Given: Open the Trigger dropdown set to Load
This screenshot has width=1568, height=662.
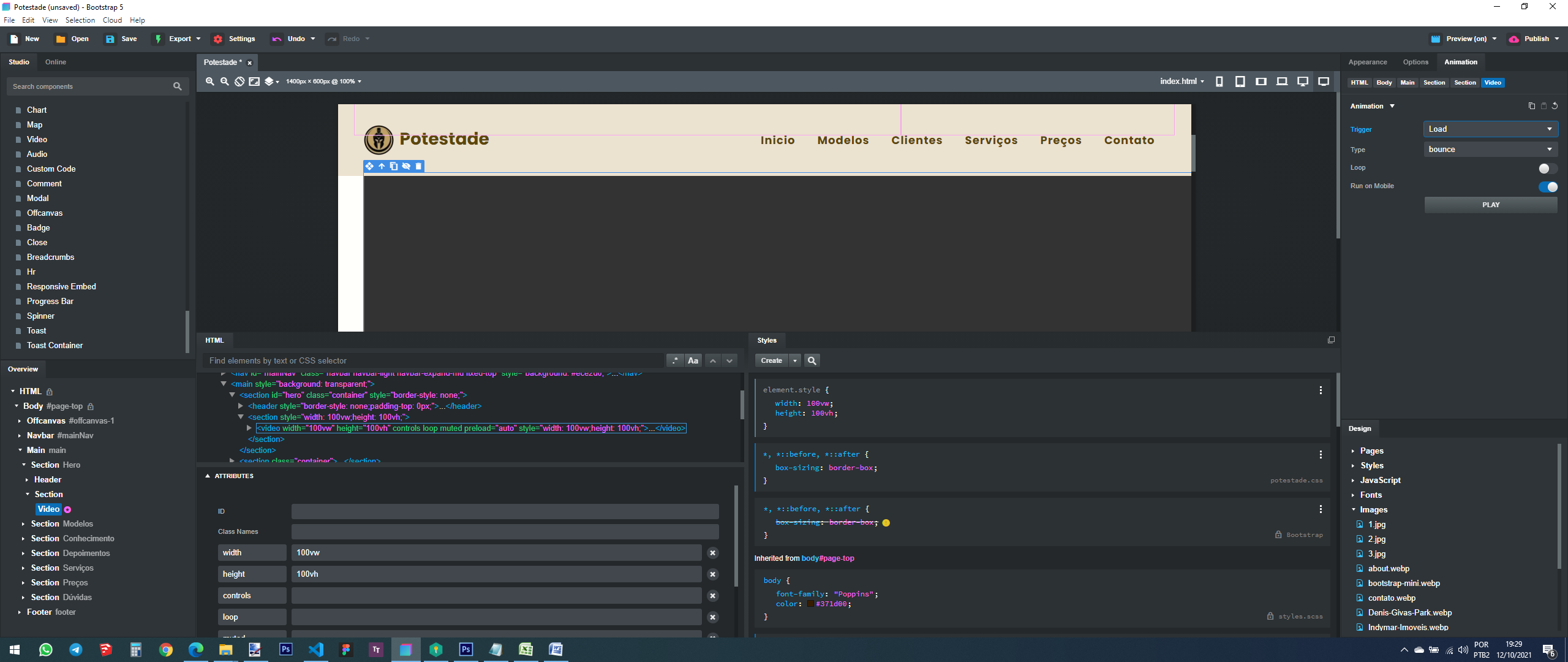Looking at the screenshot, I should 1490,129.
